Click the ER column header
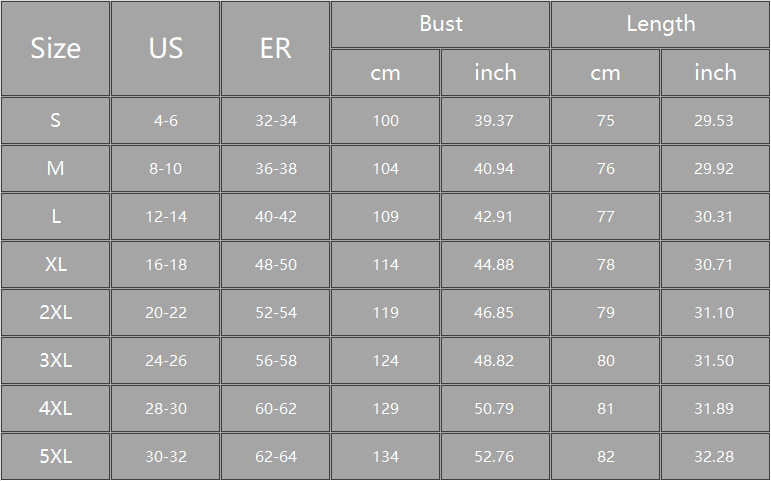The height and width of the screenshot is (481, 771). coord(275,48)
